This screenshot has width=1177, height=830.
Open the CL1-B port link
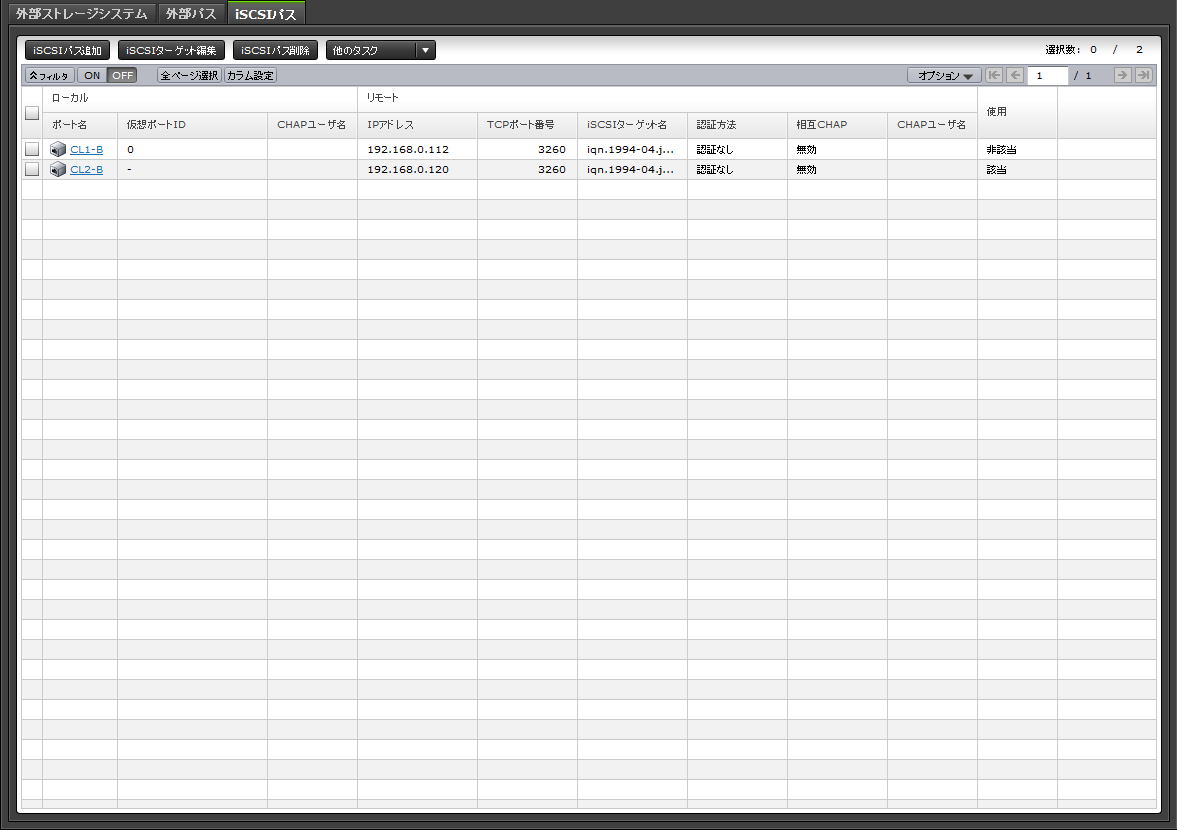(x=86, y=149)
